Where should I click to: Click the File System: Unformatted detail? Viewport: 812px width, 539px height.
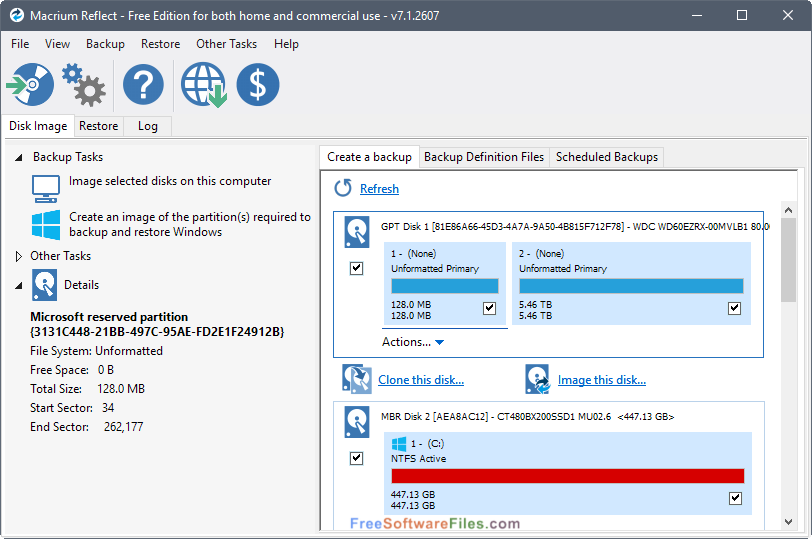pyautogui.click(x=96, y=351)
